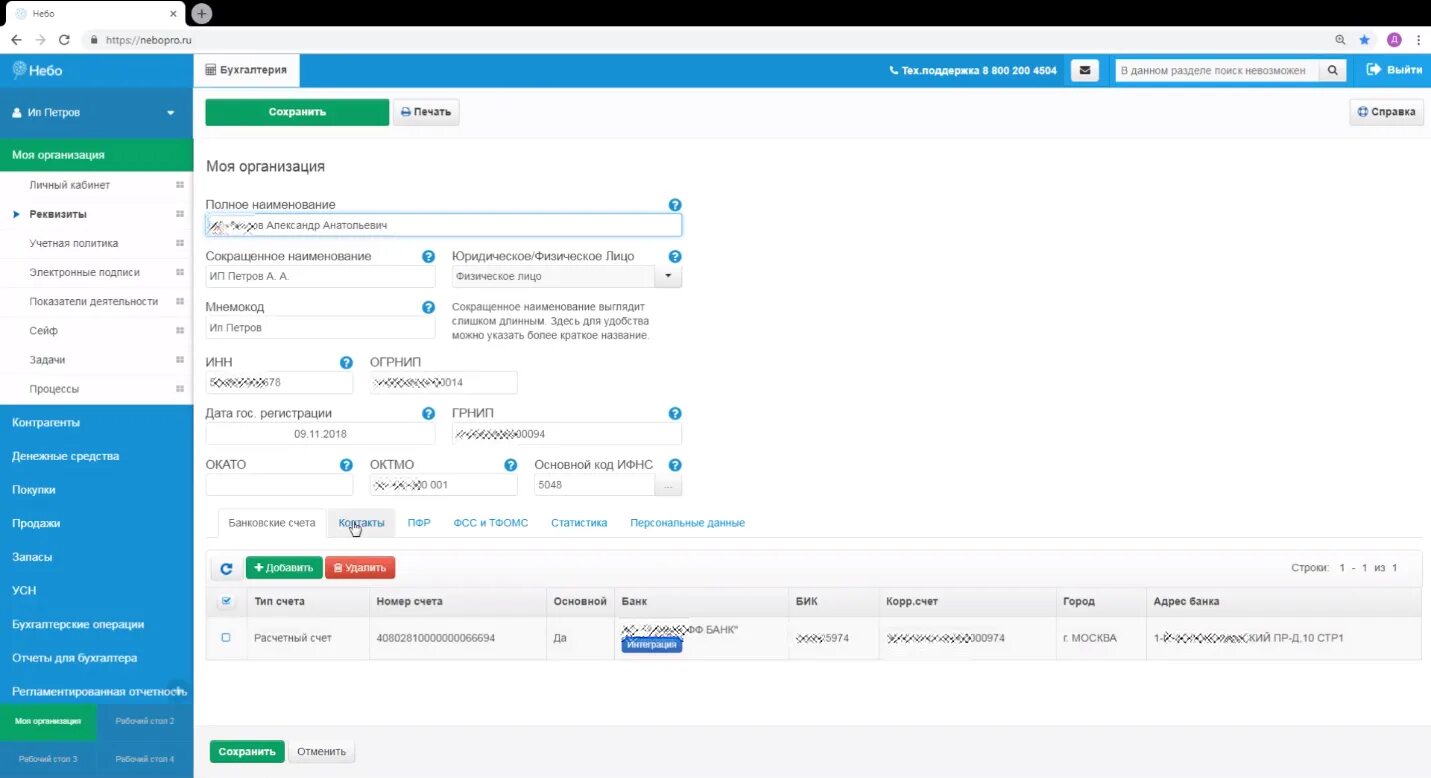Click the Отменить button
This screenshot has width=1431, height=778.
321,751
